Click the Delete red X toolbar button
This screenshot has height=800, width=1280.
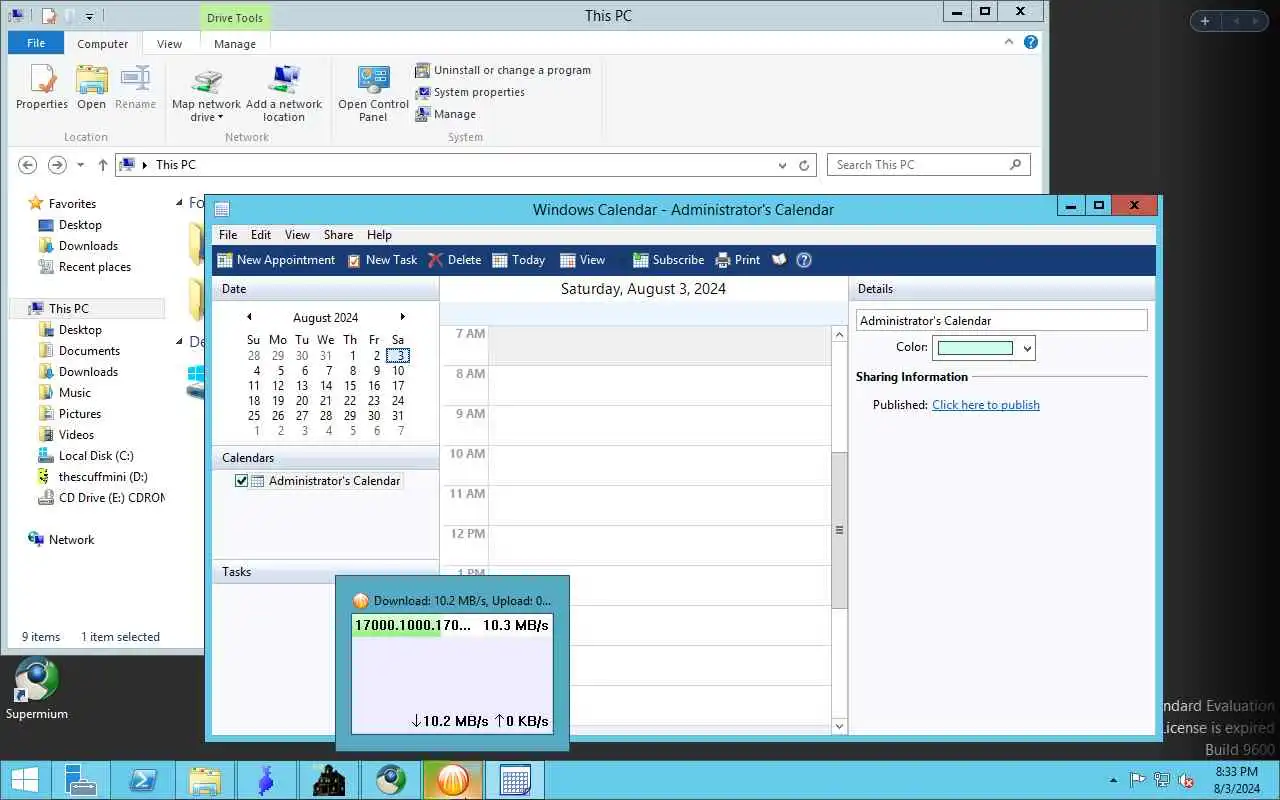[x=455, y=260]
